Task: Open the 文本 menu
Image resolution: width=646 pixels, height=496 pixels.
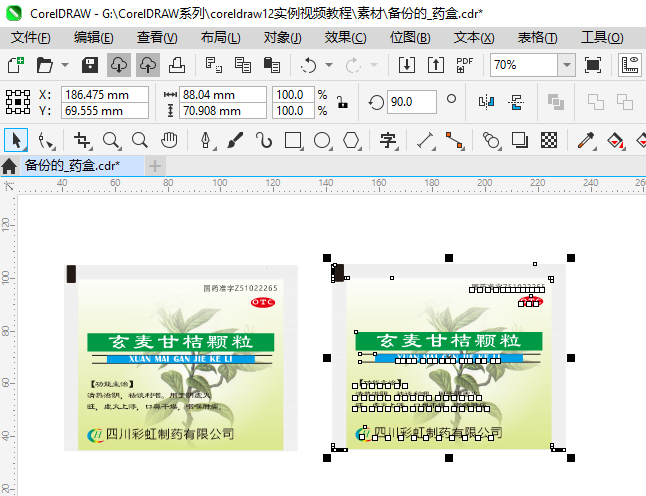Action: pyautogui.click(x=474, y=38)
